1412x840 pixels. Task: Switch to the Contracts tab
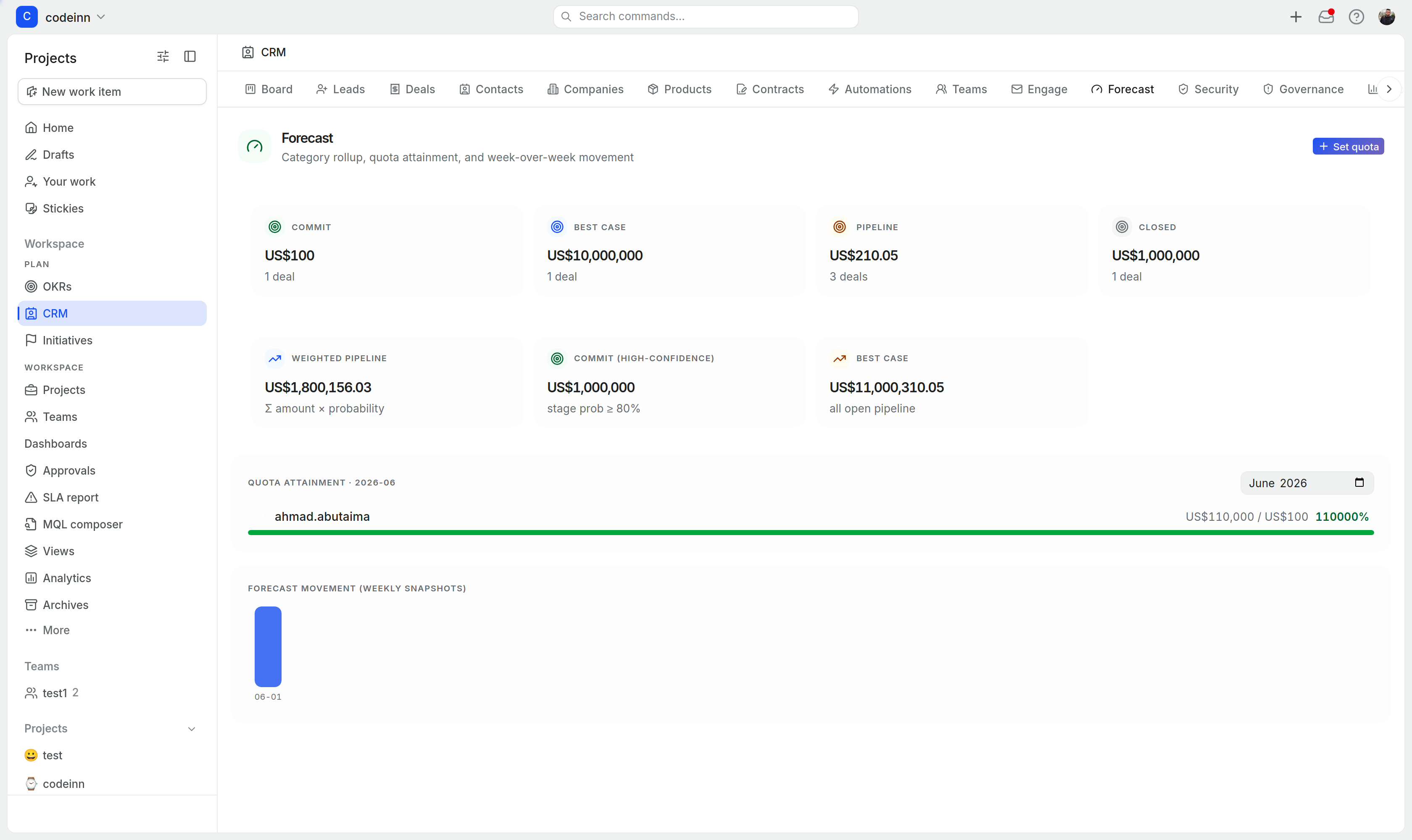[770, 89]
